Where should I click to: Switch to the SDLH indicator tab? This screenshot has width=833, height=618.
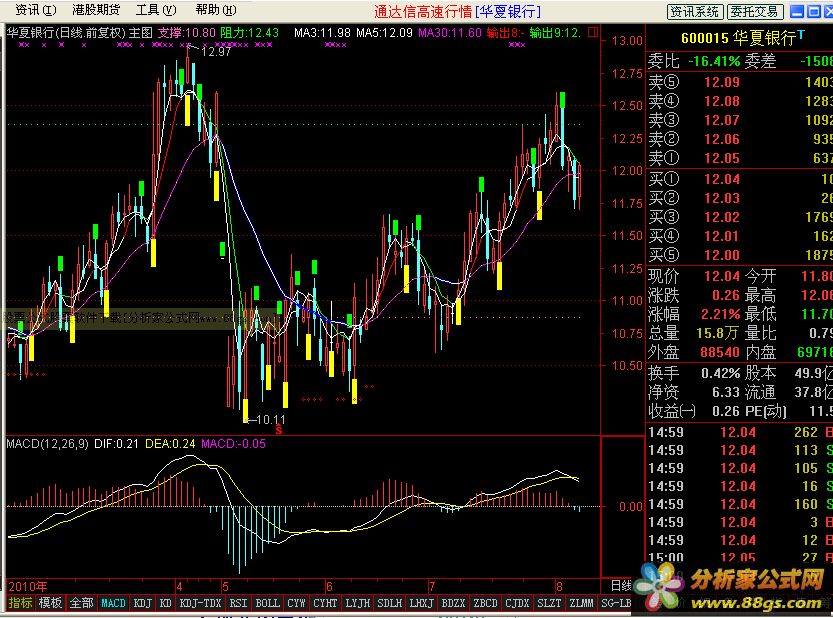tap(389, 603)
